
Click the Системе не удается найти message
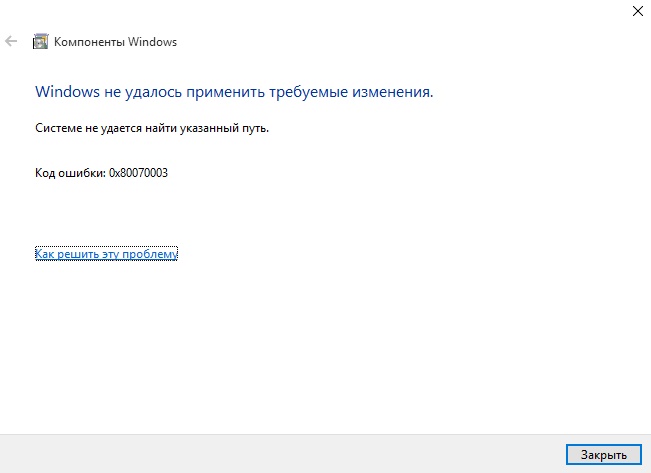point(152,128)
